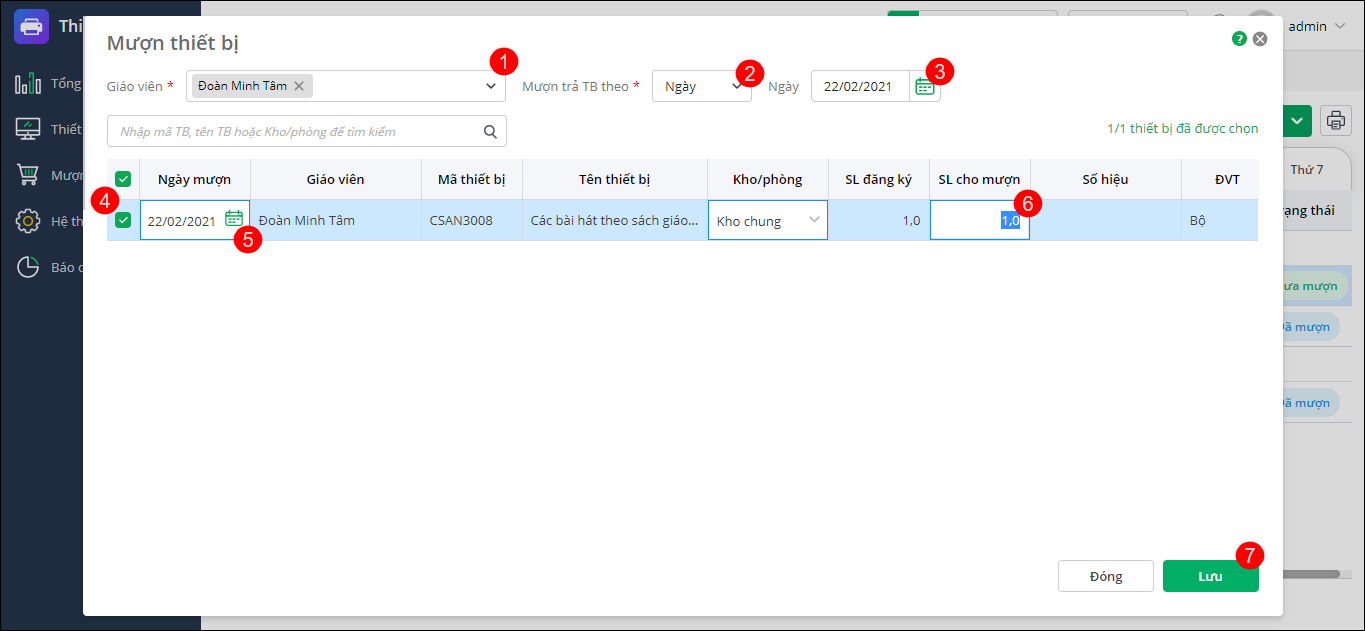Open calendar icon in Ngày mượn cell
The image size is (1365, 631).
point(233,218)
